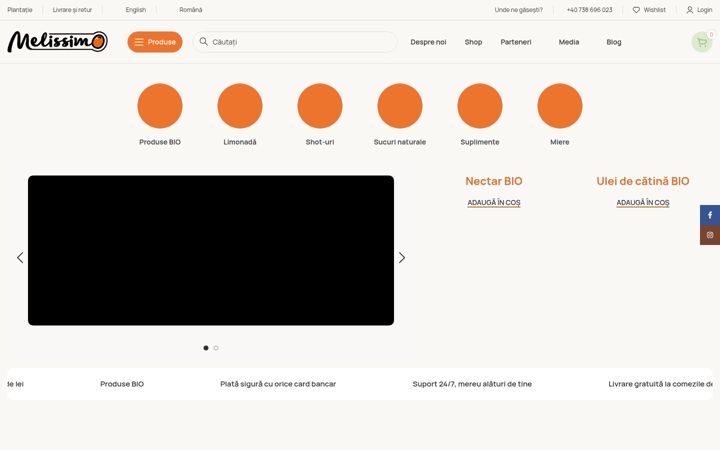Open the Nectar BIO product title
This screenshot has width=720, height=450.
coord(494,181)
